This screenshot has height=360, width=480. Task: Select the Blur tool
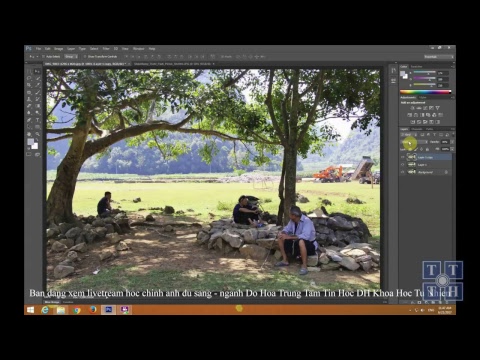29,113
